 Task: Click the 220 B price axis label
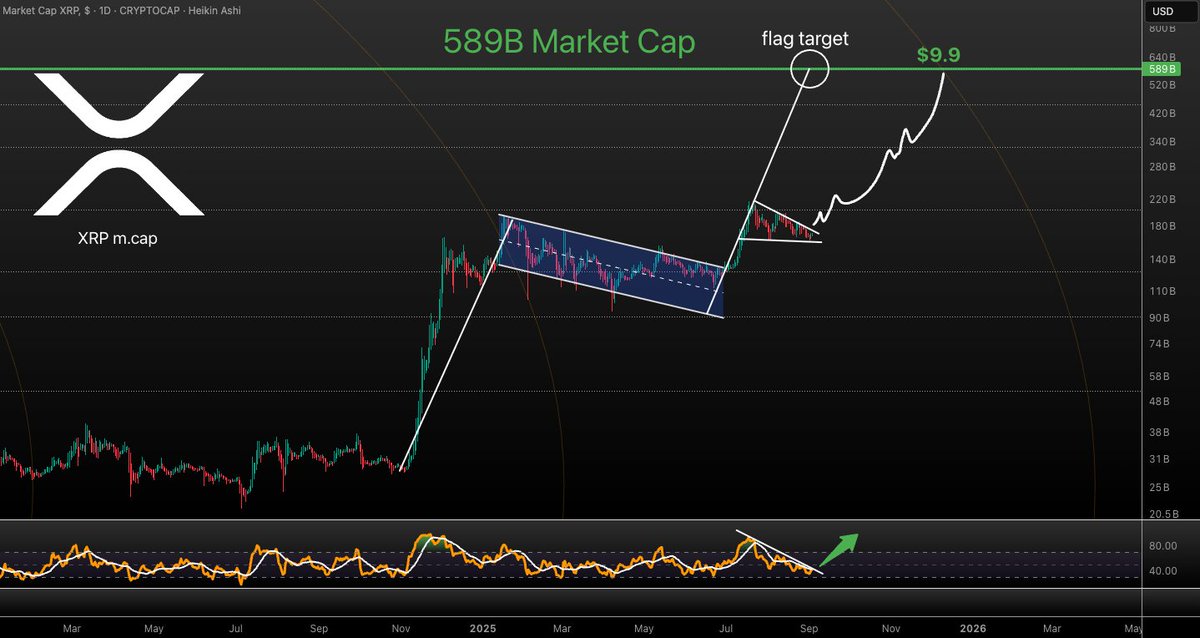tap(1162, 199)
